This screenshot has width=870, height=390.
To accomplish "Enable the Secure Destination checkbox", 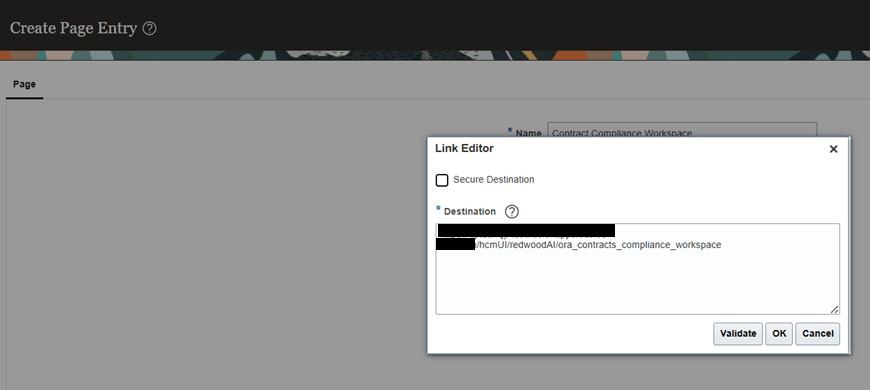I will pyautogui.click(x=442, y=180).
